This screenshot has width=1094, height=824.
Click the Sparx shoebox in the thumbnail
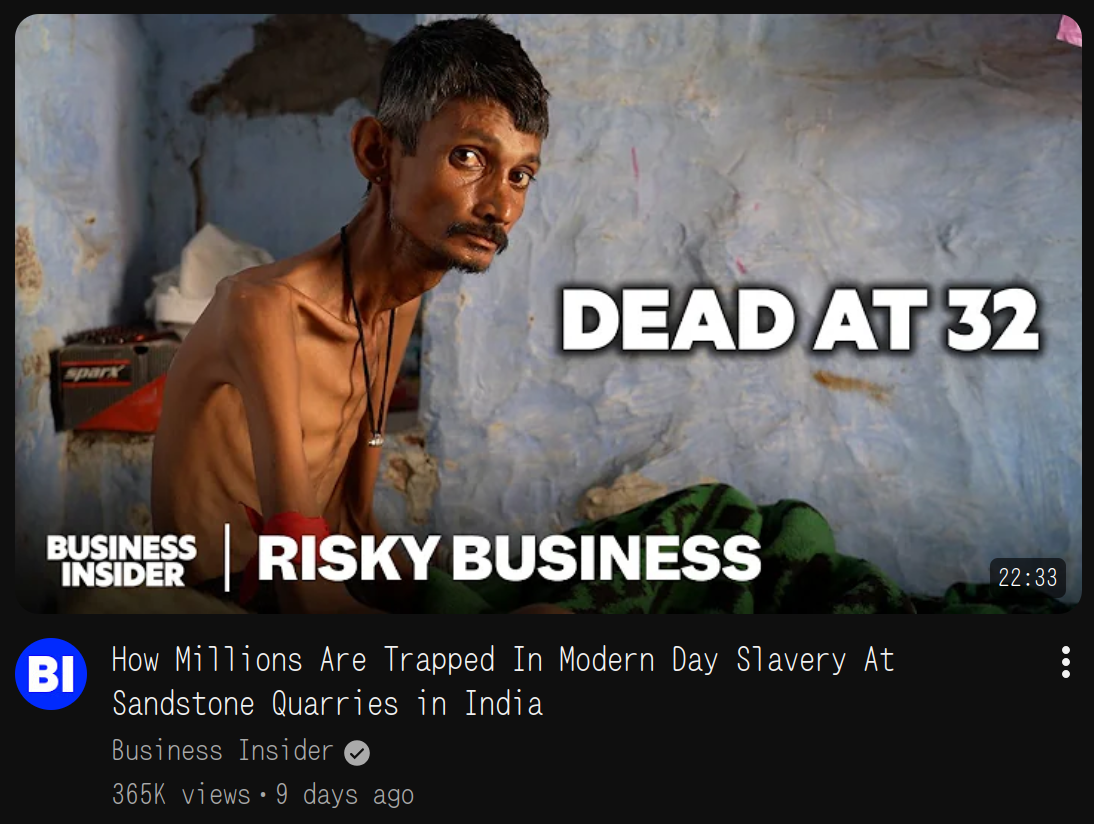pyautogui.click(x=112, y=382)
